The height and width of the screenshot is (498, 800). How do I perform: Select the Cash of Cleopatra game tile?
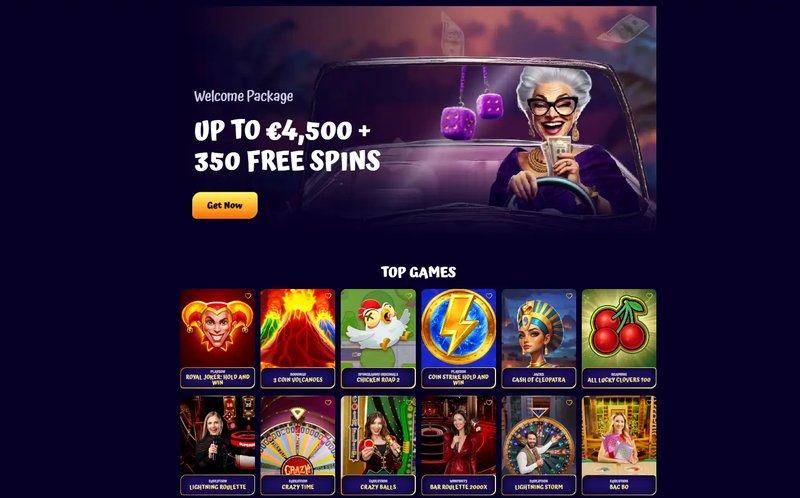[x=539, y=339]
